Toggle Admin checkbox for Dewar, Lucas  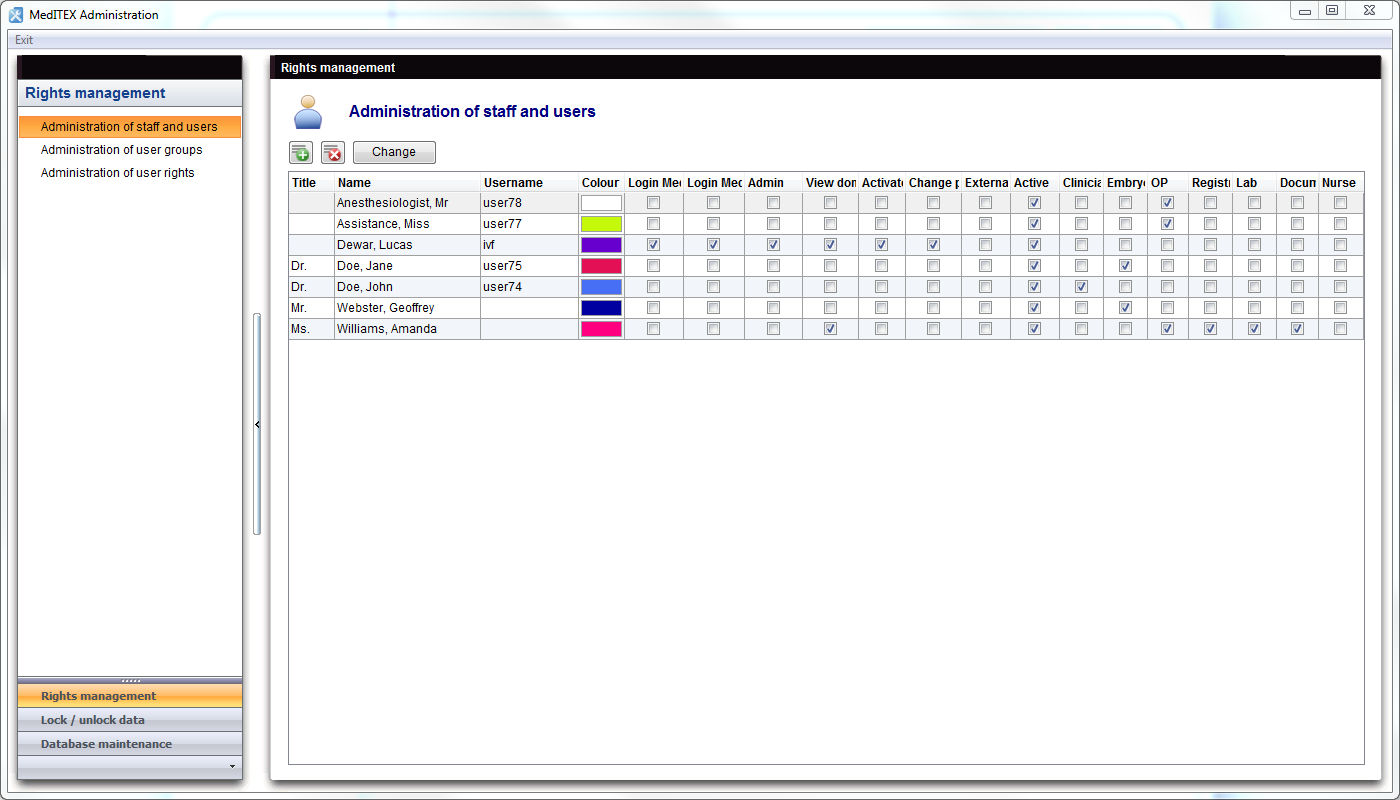click(x=773, y=245)
